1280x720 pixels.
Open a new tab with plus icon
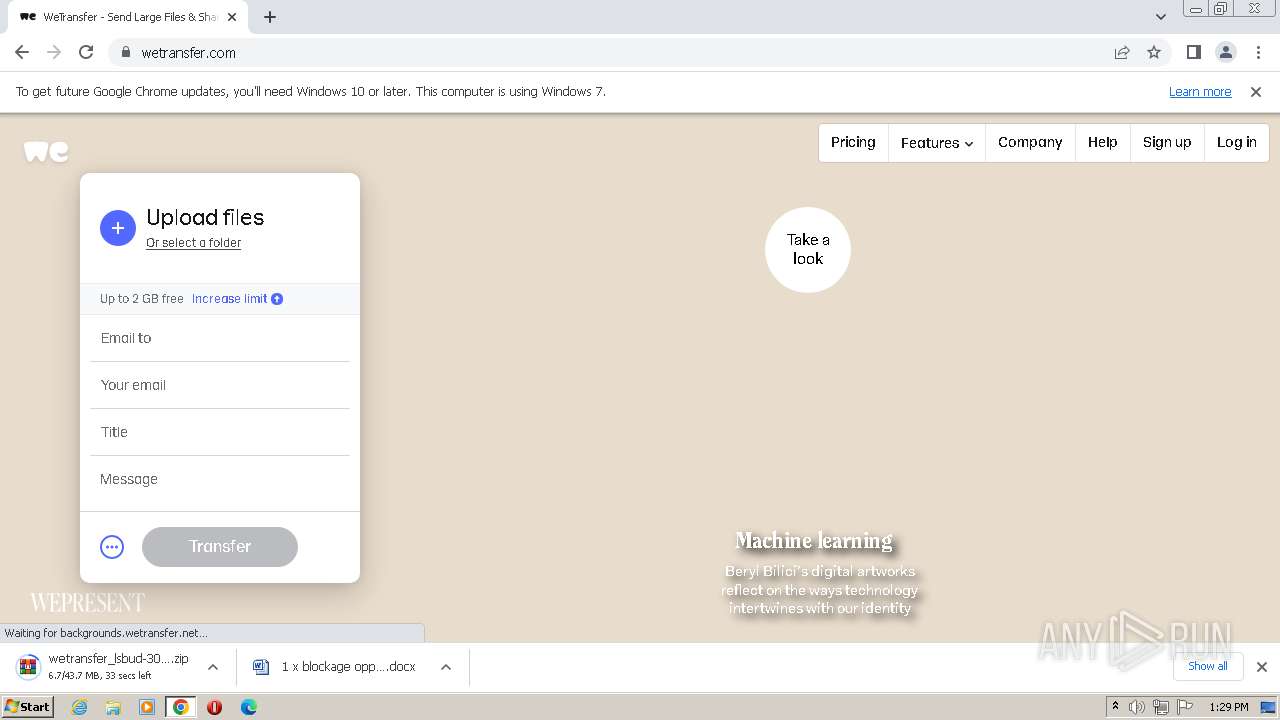pyautogui.click(x=270, y=17)
